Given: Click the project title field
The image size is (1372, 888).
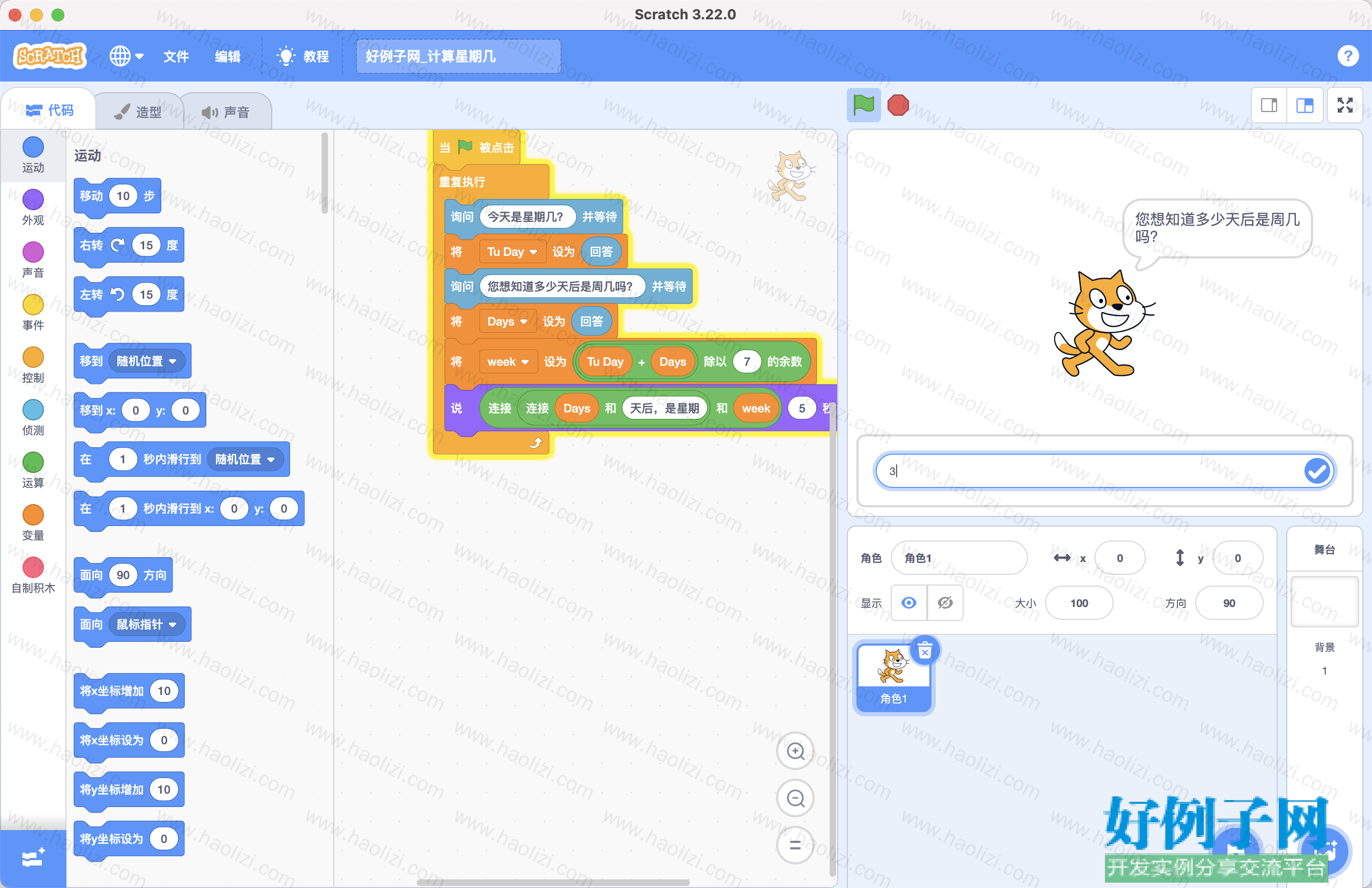Looking at the screenshot, I should pyautogui.click(x=458, y=56).
